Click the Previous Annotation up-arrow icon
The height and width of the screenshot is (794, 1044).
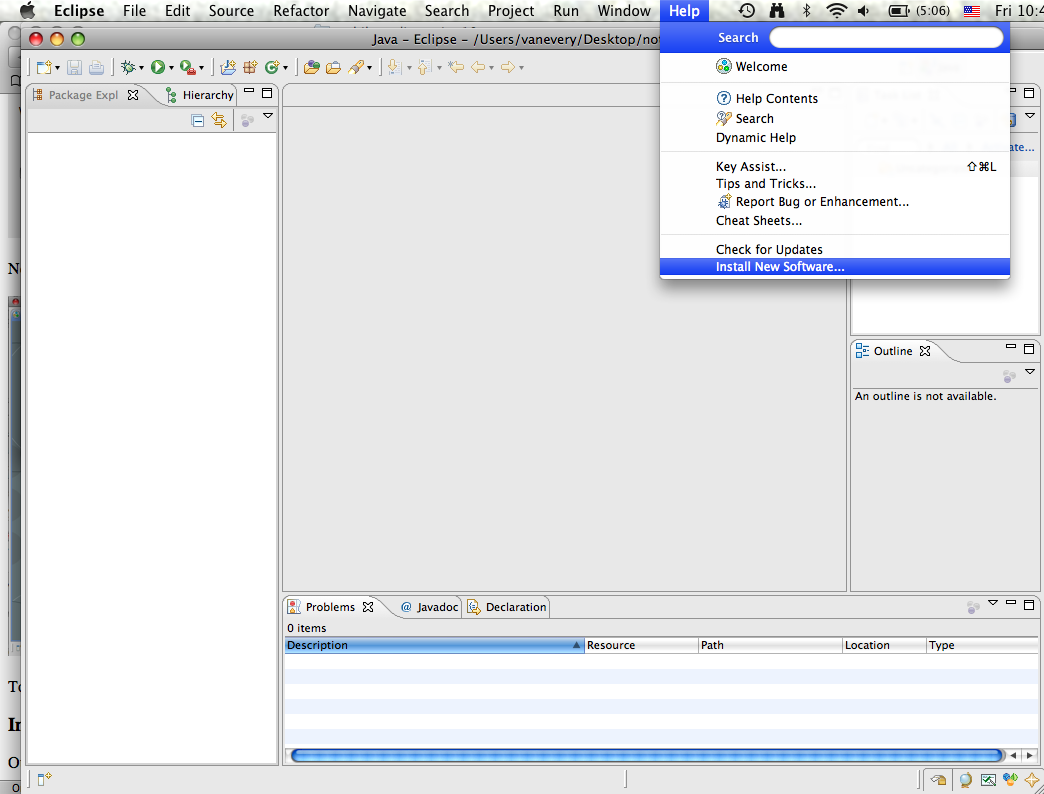(x=424, y=67)
